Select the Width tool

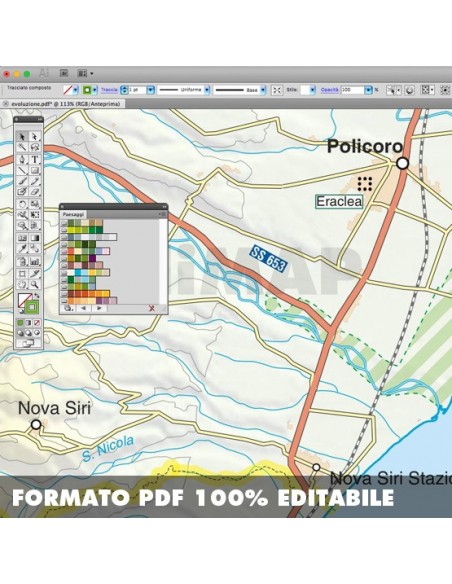point(22,215)
